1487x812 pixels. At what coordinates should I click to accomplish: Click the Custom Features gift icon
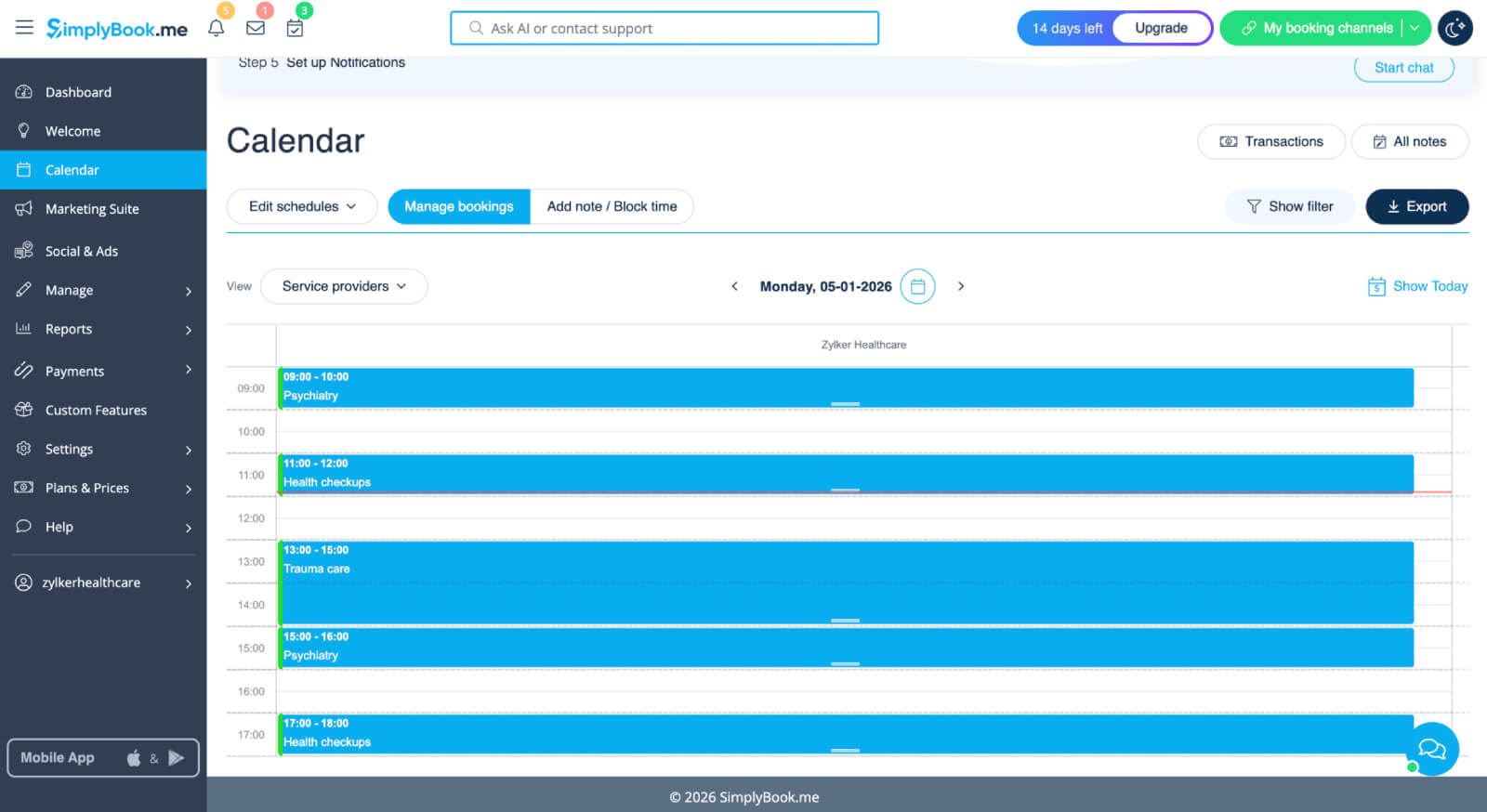tap(24, 410)
